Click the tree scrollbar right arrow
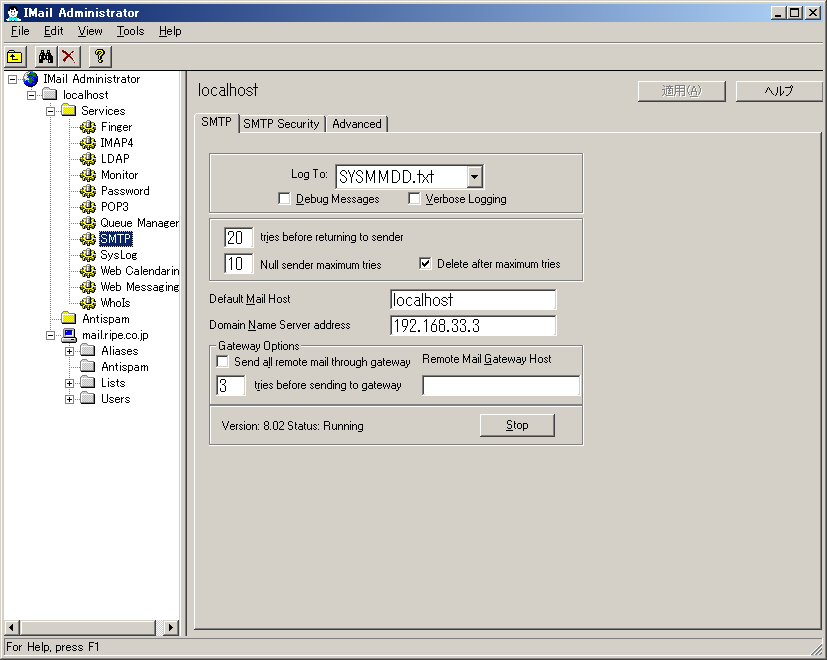Image resolution: width=827 pixels, height=660 pixels. 170,627
